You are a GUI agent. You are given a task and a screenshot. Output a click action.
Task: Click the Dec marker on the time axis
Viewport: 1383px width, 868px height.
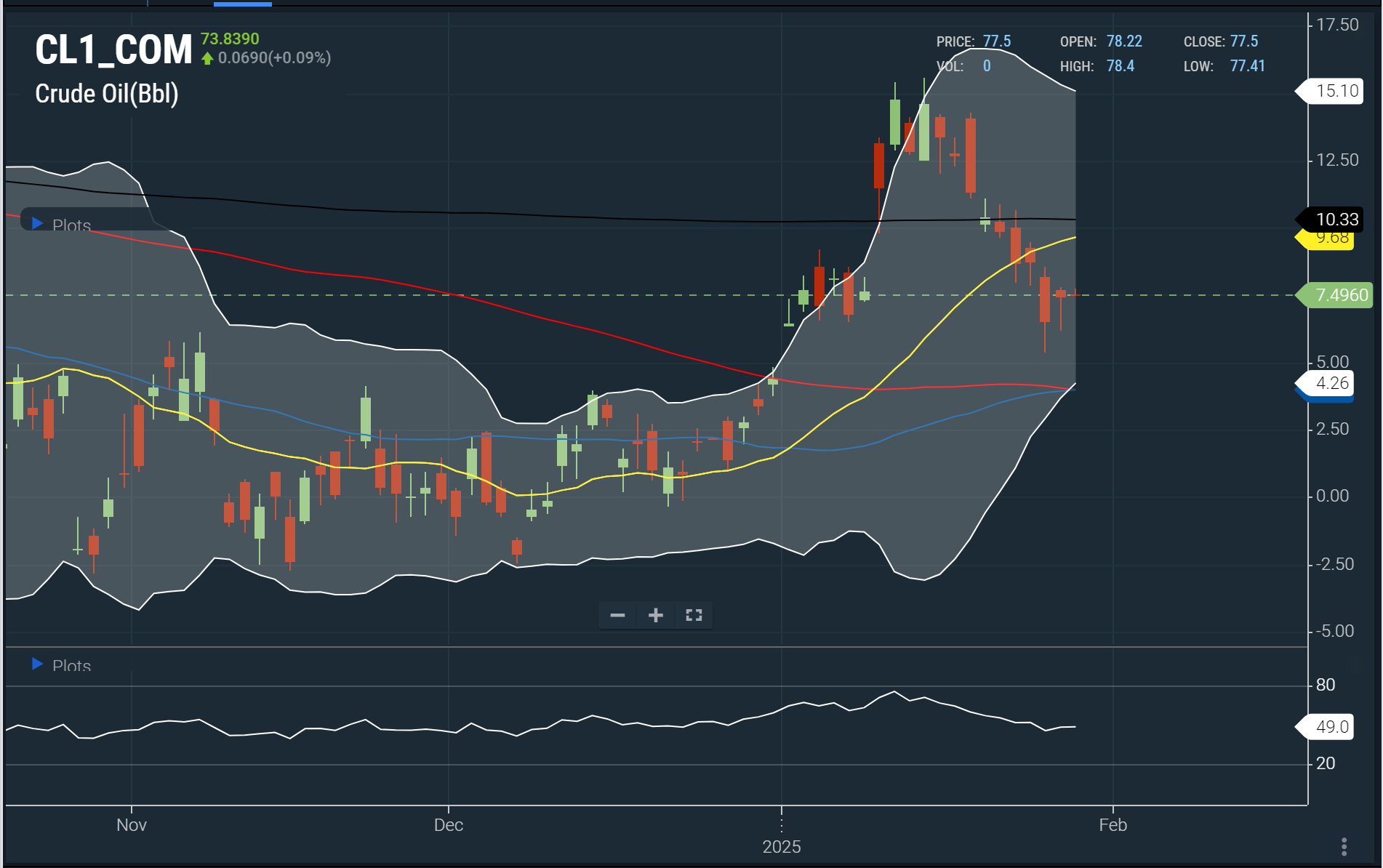coord(448,824)
